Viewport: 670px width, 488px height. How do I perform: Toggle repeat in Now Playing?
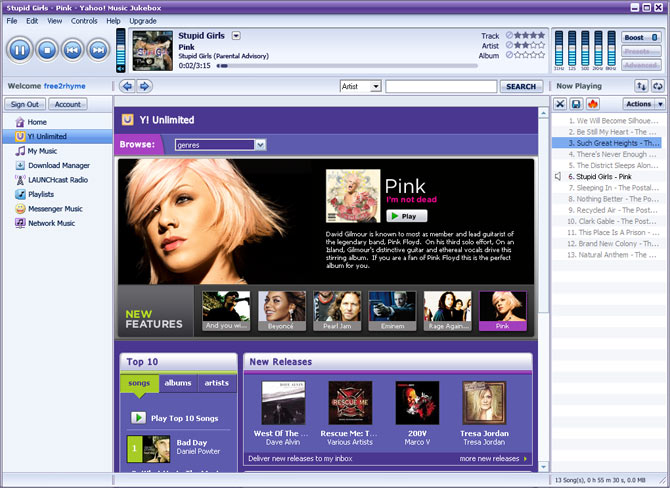click(x=657, y=87)
